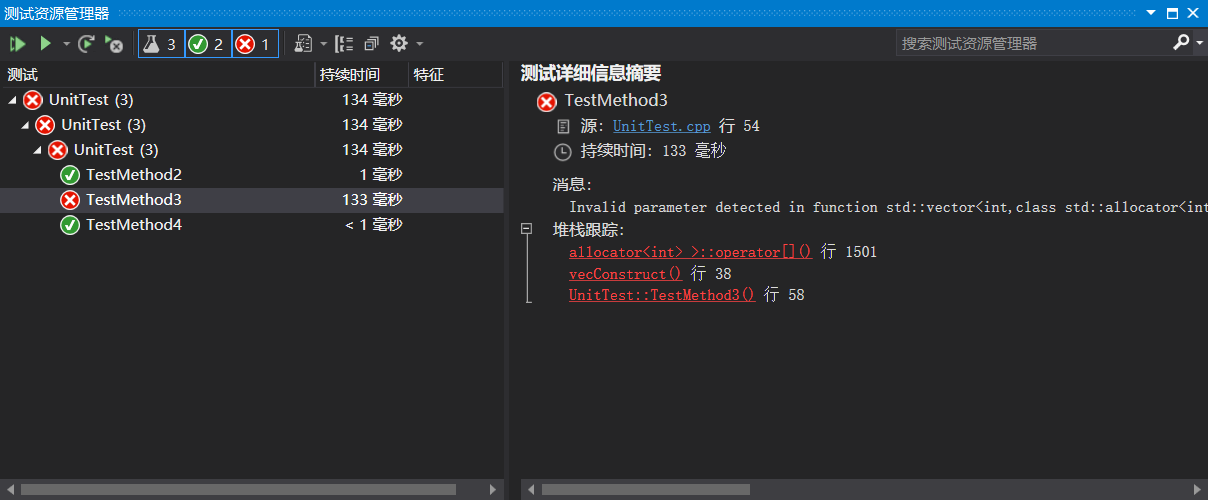Collapse the 堆栈跟踪 section with minus box
The width and height of the screenshot is (1208, 500).
point(527,229)
